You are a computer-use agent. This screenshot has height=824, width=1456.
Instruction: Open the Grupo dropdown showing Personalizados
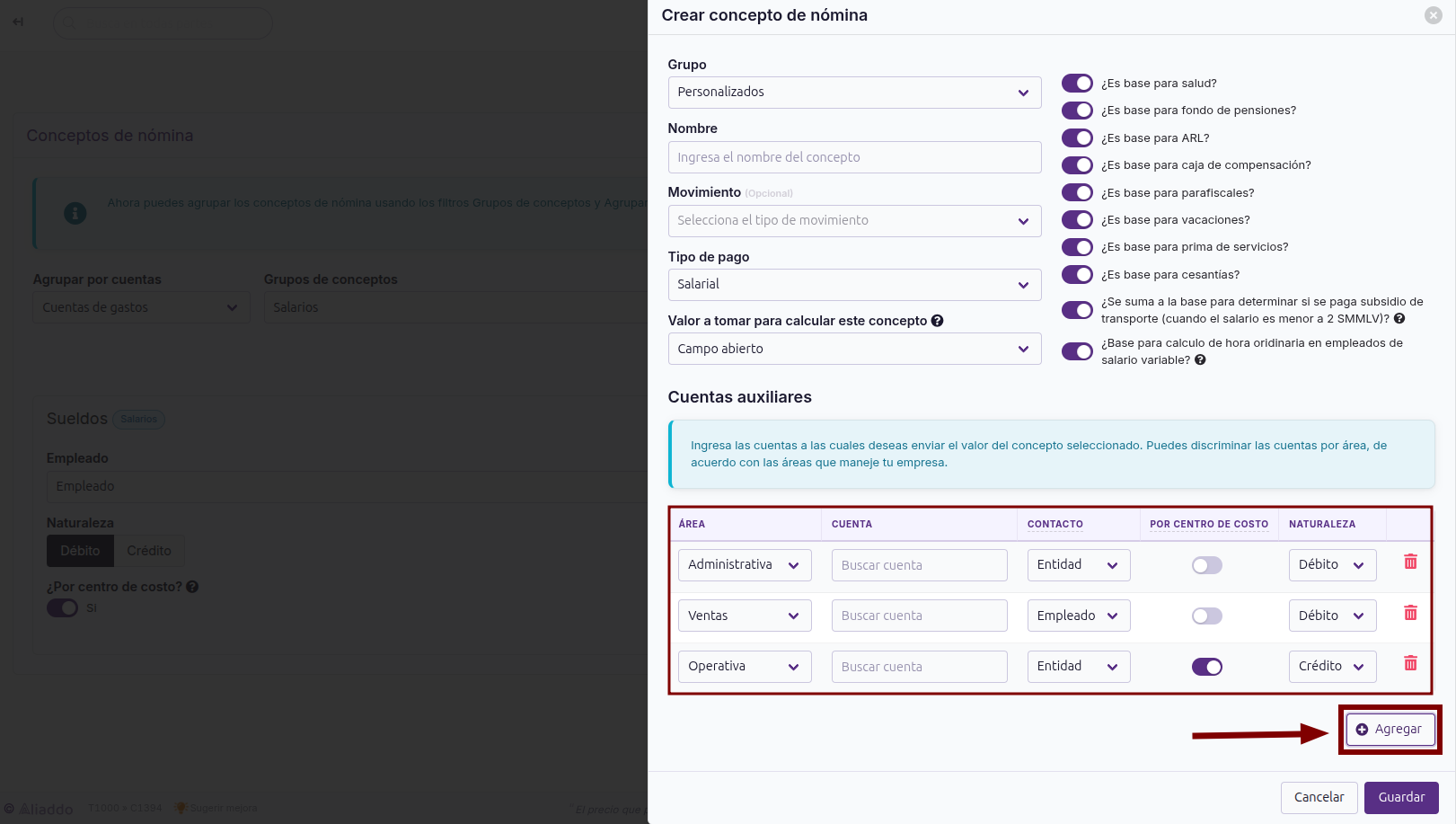[x=854, y=93]
